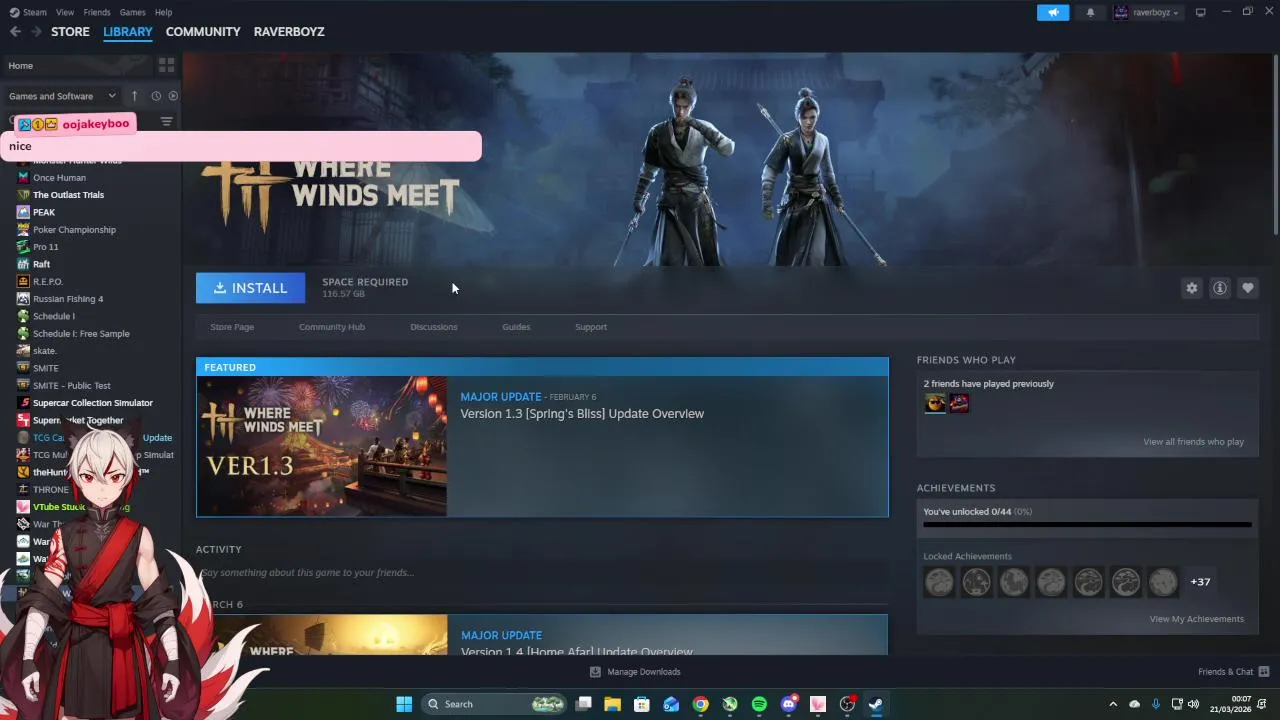Open View My Achievements link
Screen dimensions: 1280x720
tap(1196, 619)
